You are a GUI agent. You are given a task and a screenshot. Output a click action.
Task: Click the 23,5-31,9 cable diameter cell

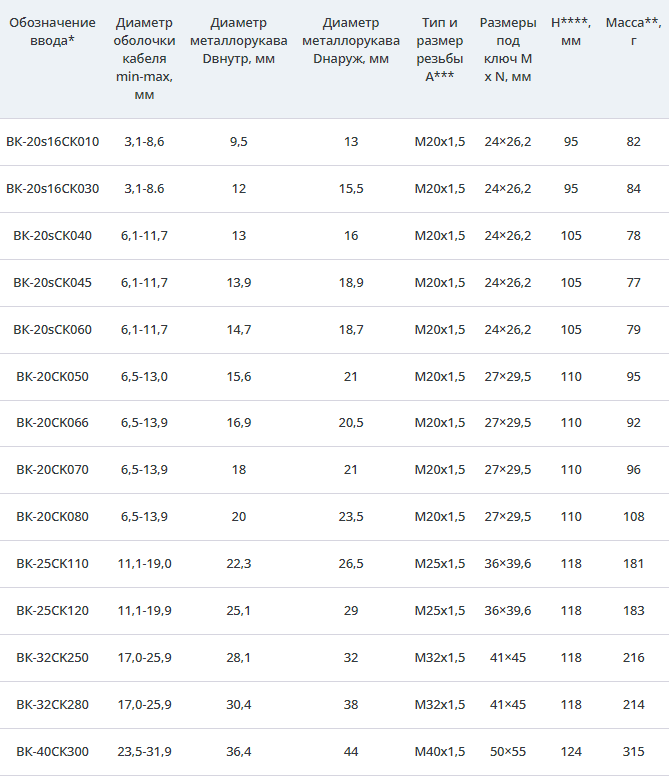click(144, 752)
